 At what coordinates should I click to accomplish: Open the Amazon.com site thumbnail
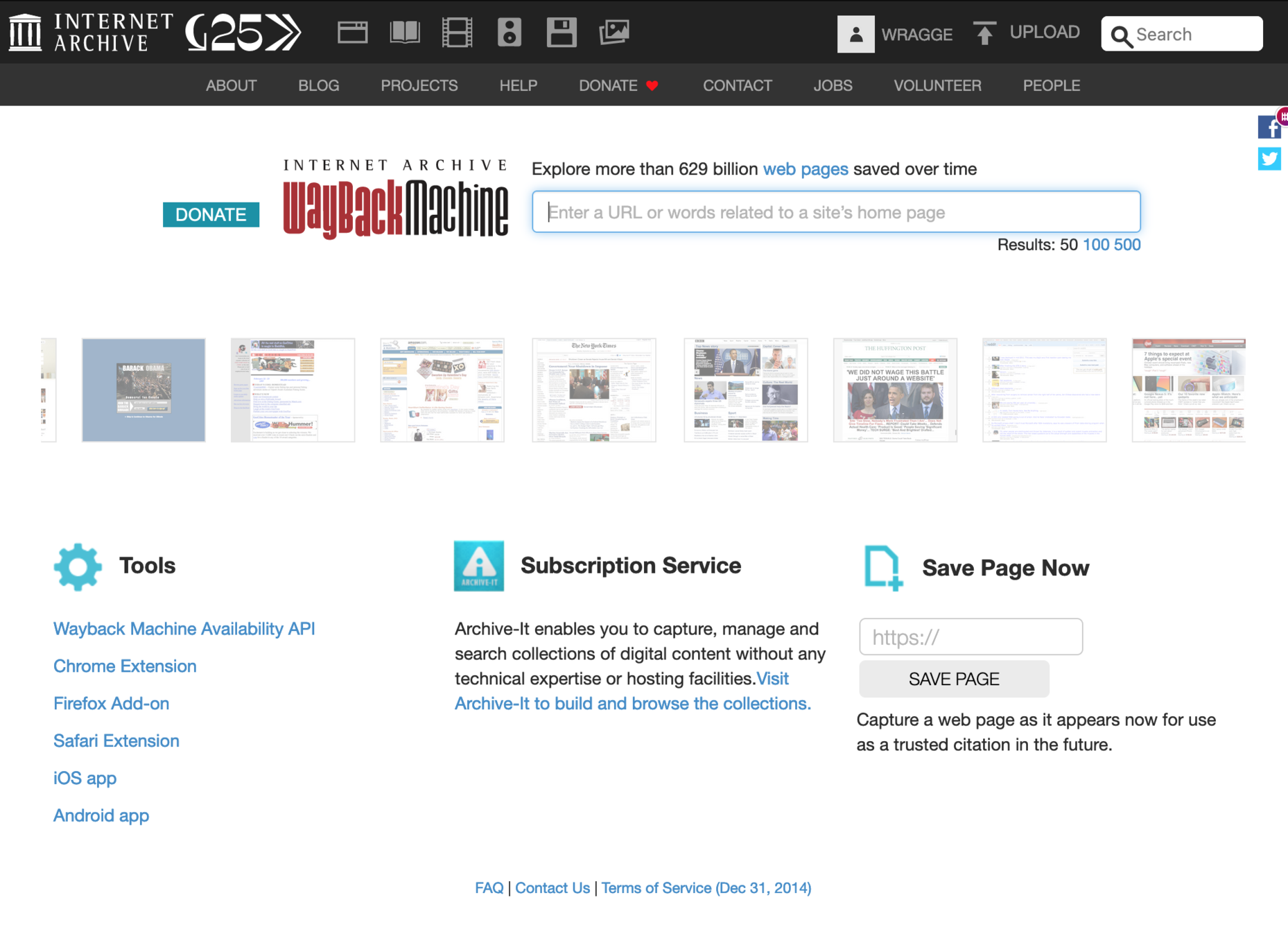coord(442,390)
